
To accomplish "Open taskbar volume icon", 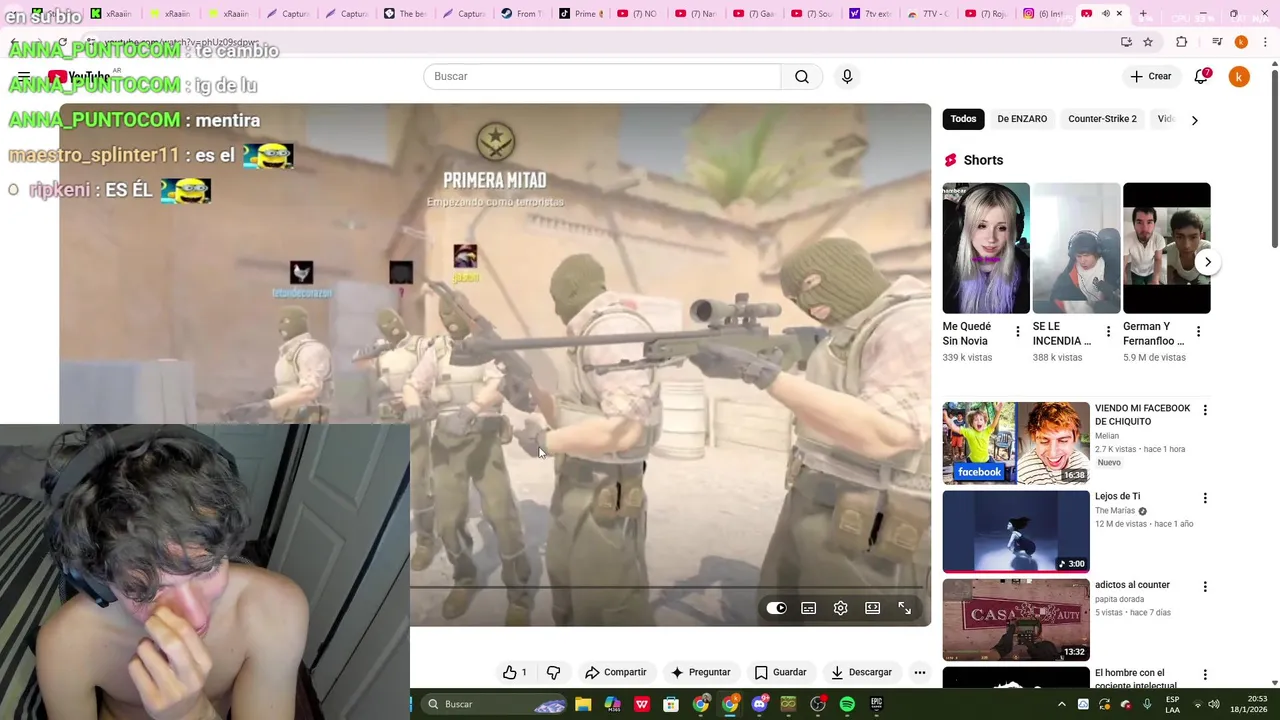I will coord(1214,704).
